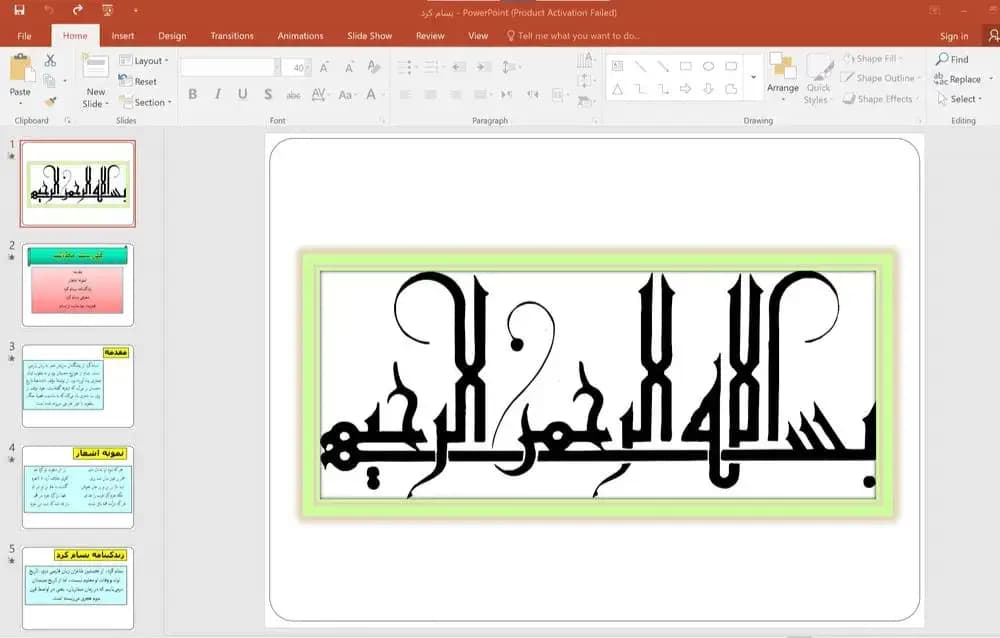Screen dimensions: 1000x638
Task: Open the Slide Show tab
Action: click(370, 36)
